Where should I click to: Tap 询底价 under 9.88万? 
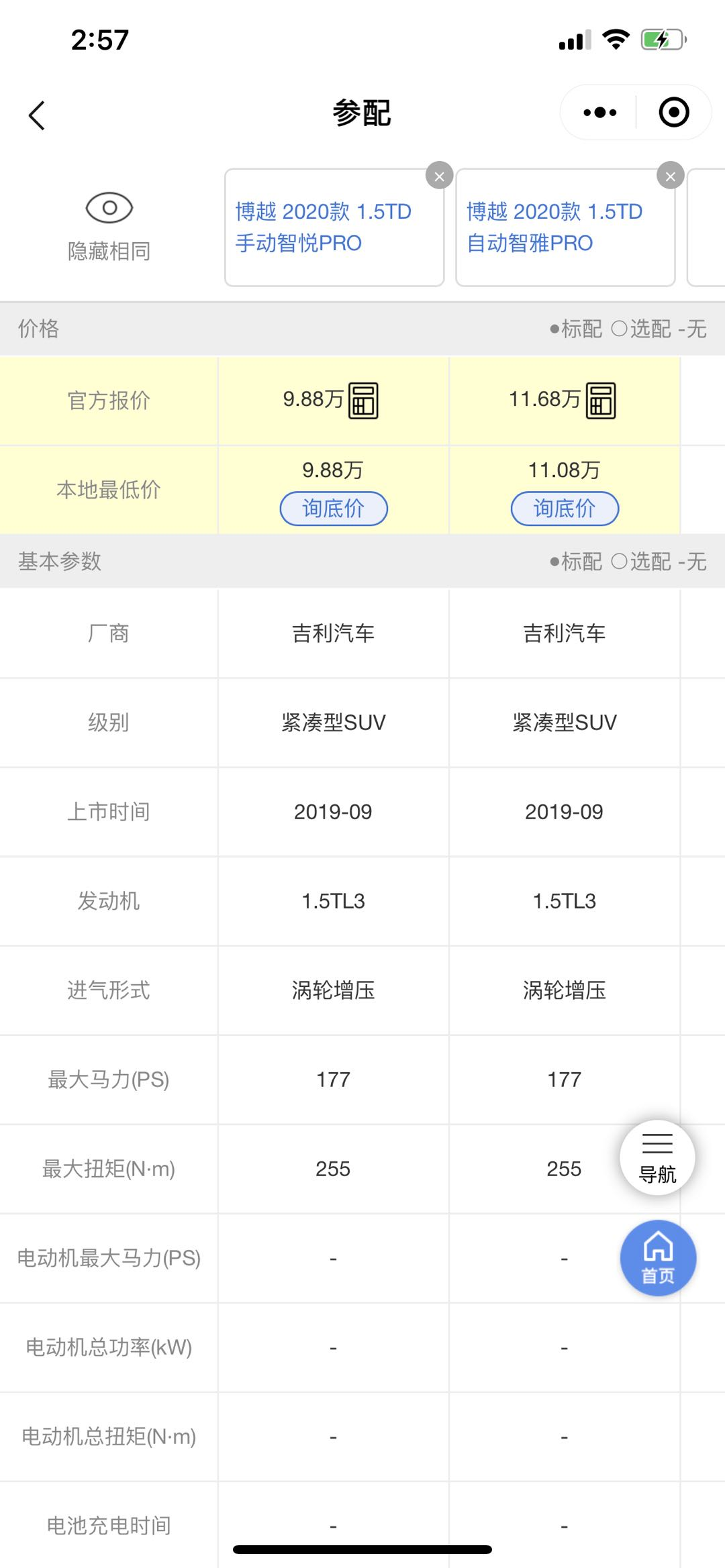pos(334,509)
